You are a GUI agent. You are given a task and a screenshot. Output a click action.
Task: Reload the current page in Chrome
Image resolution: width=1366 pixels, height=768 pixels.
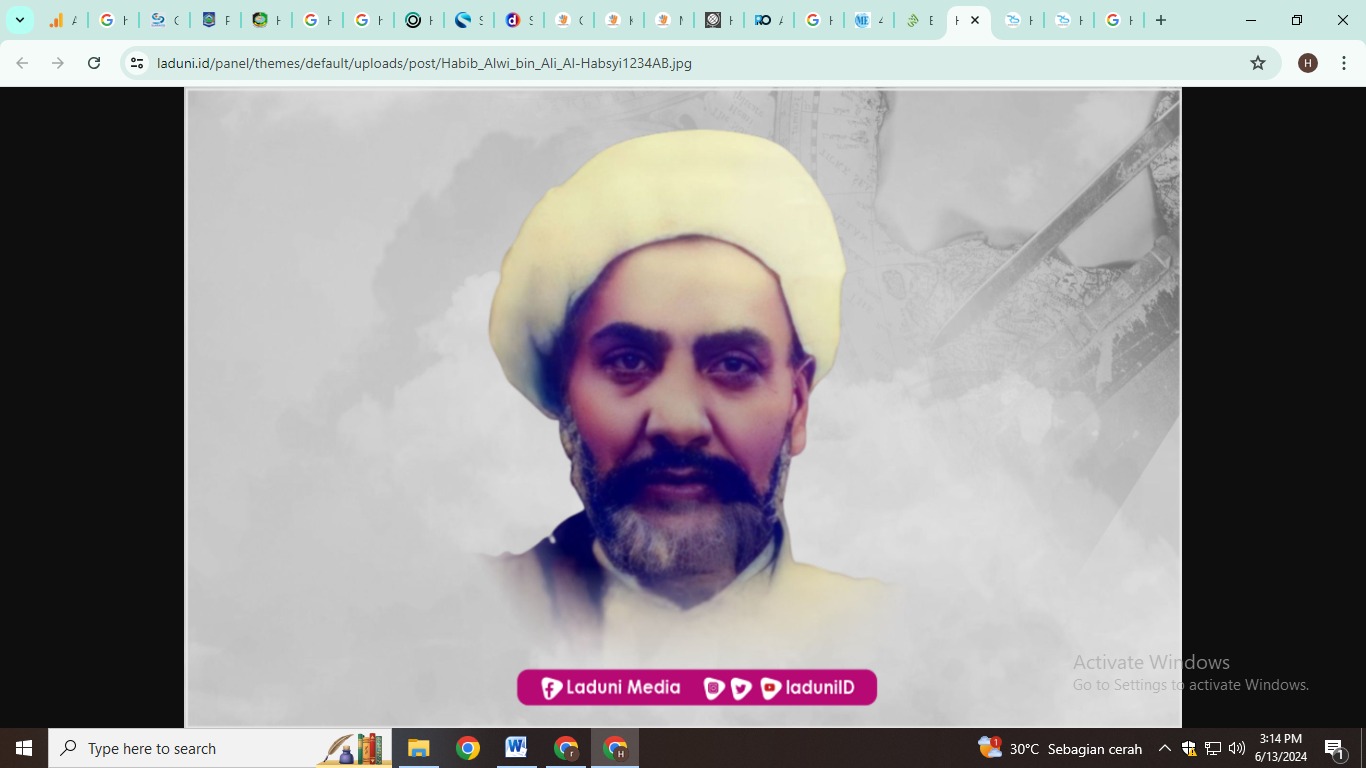93,62
